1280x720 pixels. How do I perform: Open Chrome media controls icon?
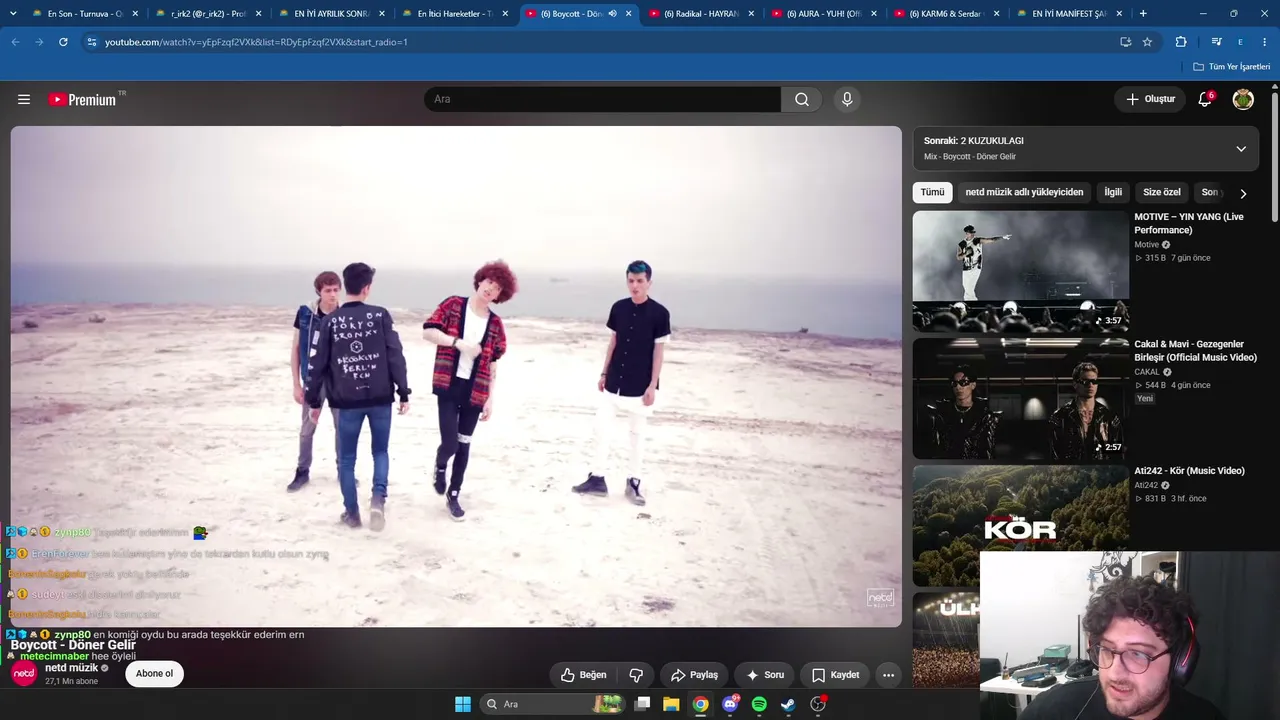pos(1216,42)
